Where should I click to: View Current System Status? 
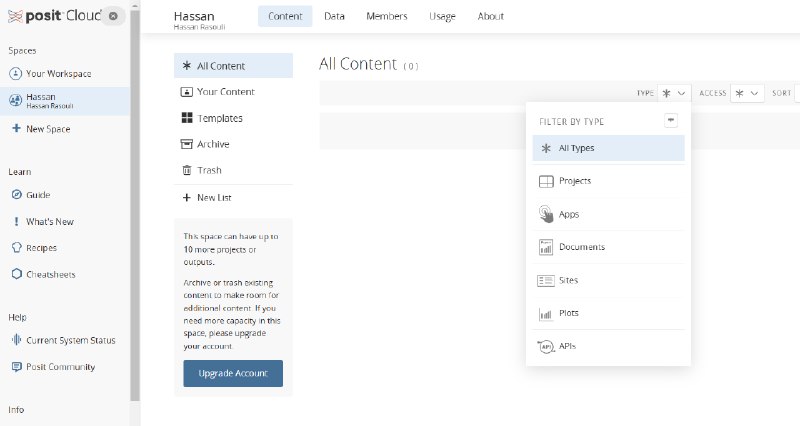70,340
